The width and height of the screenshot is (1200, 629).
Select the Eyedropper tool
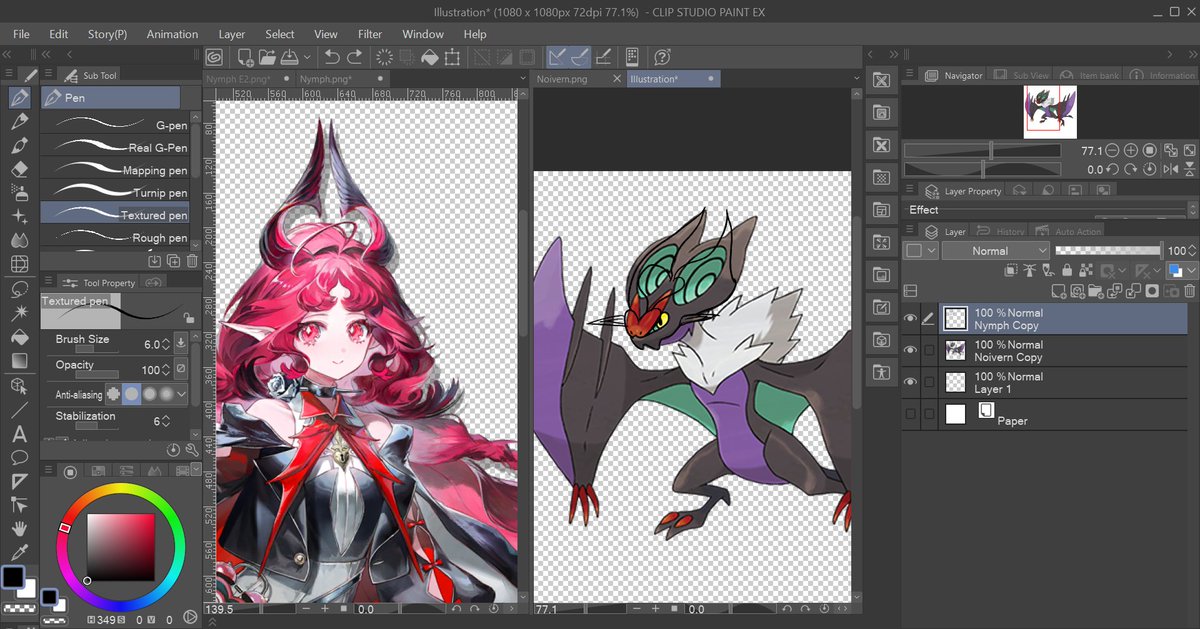coord(19,553)
